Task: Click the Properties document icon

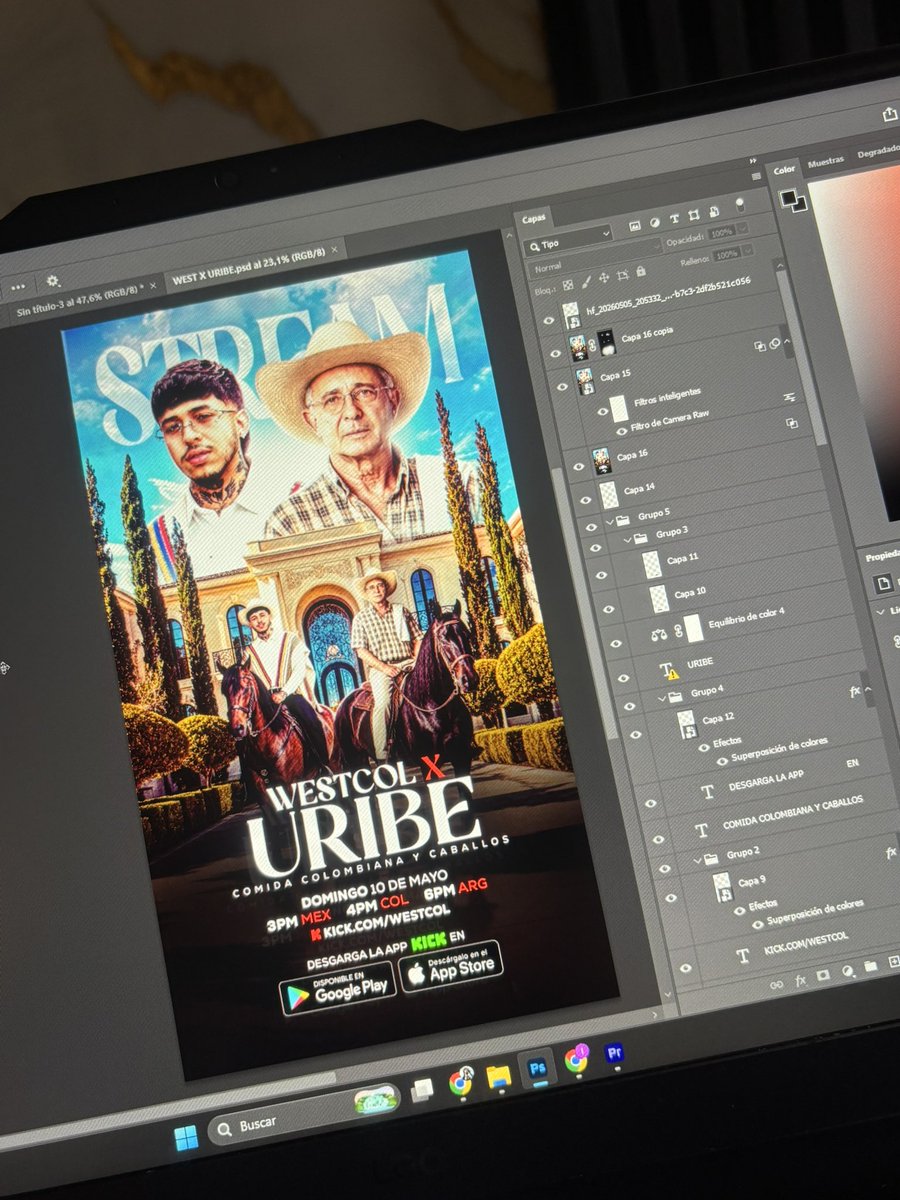Action: tap(885, 584)
